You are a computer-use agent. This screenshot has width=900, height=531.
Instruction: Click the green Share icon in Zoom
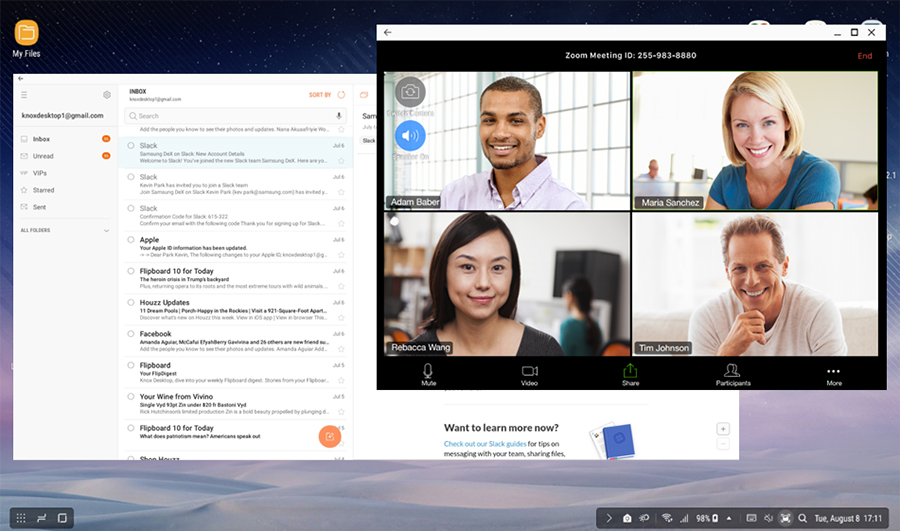630,374
